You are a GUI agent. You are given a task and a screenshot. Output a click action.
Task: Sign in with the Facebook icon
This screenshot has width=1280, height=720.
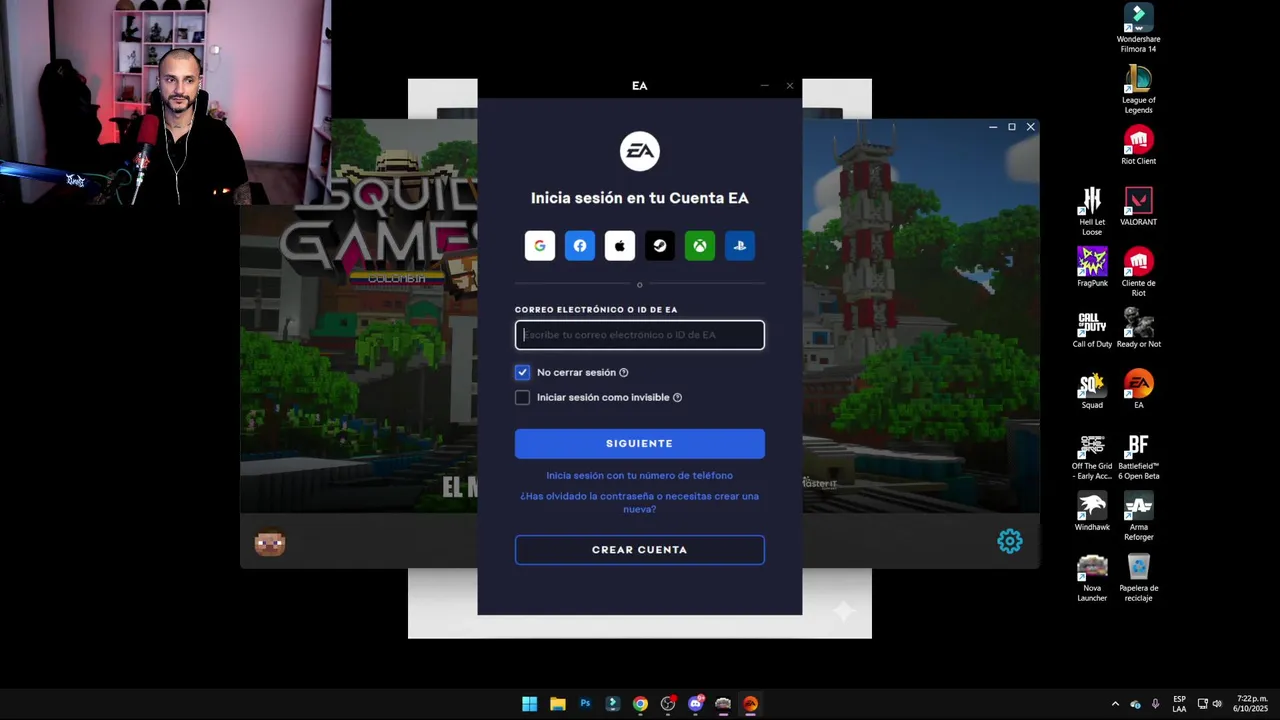tap(580, 246)
